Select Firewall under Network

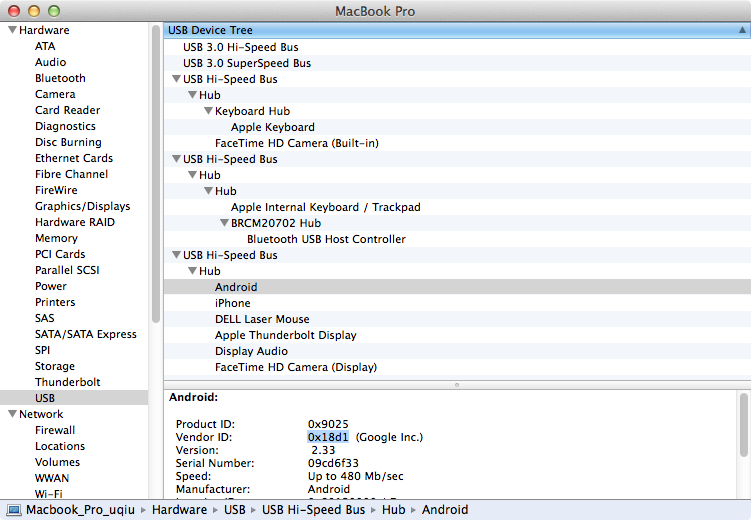55,430
